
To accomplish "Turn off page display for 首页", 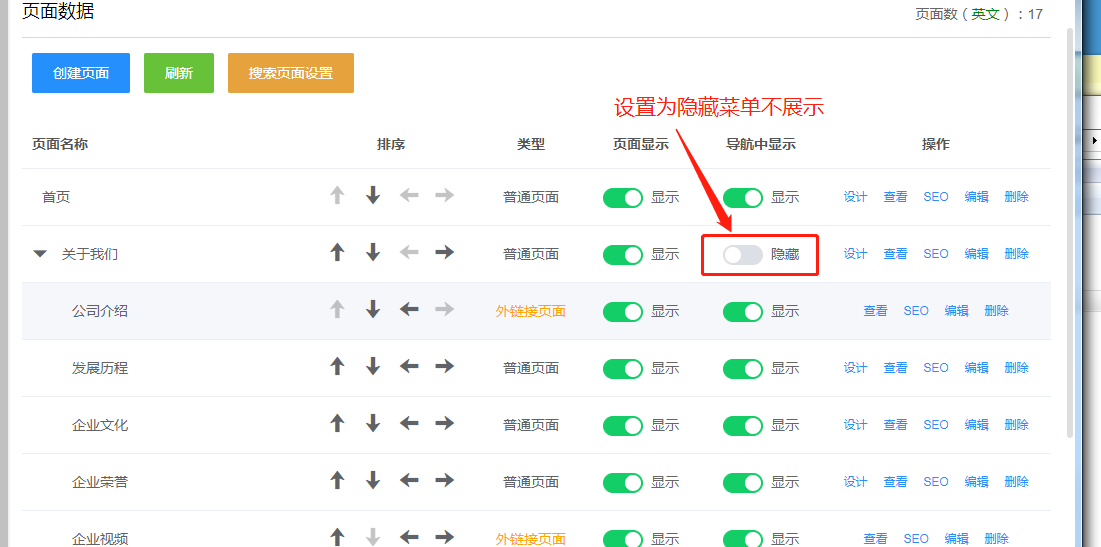I will point(622,198).
